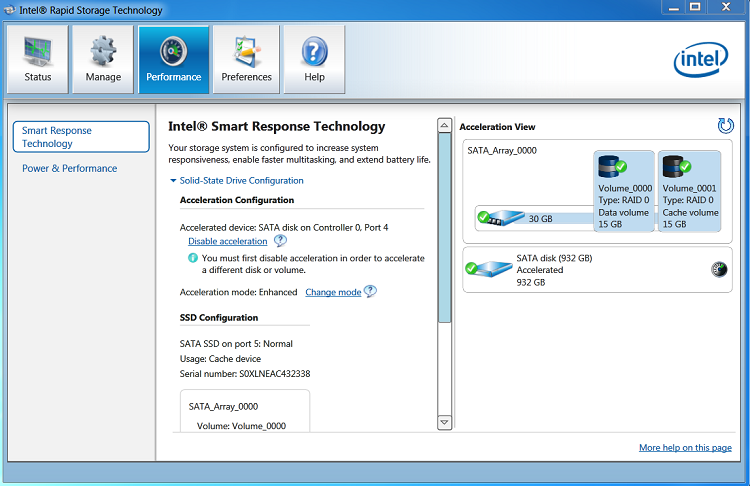Click the scrollbar down arrow

coord(445,422)
